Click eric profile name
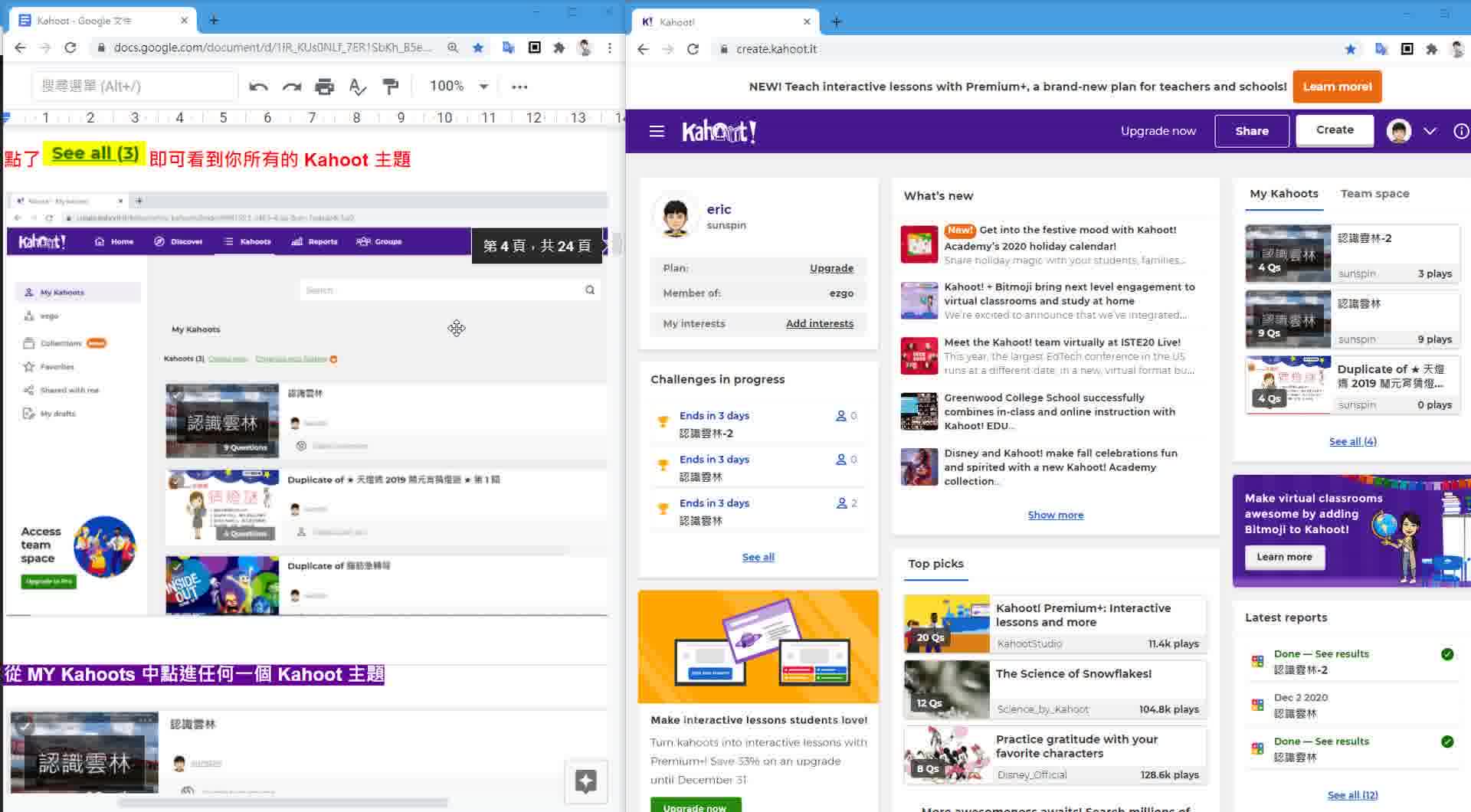 [719, 209]
